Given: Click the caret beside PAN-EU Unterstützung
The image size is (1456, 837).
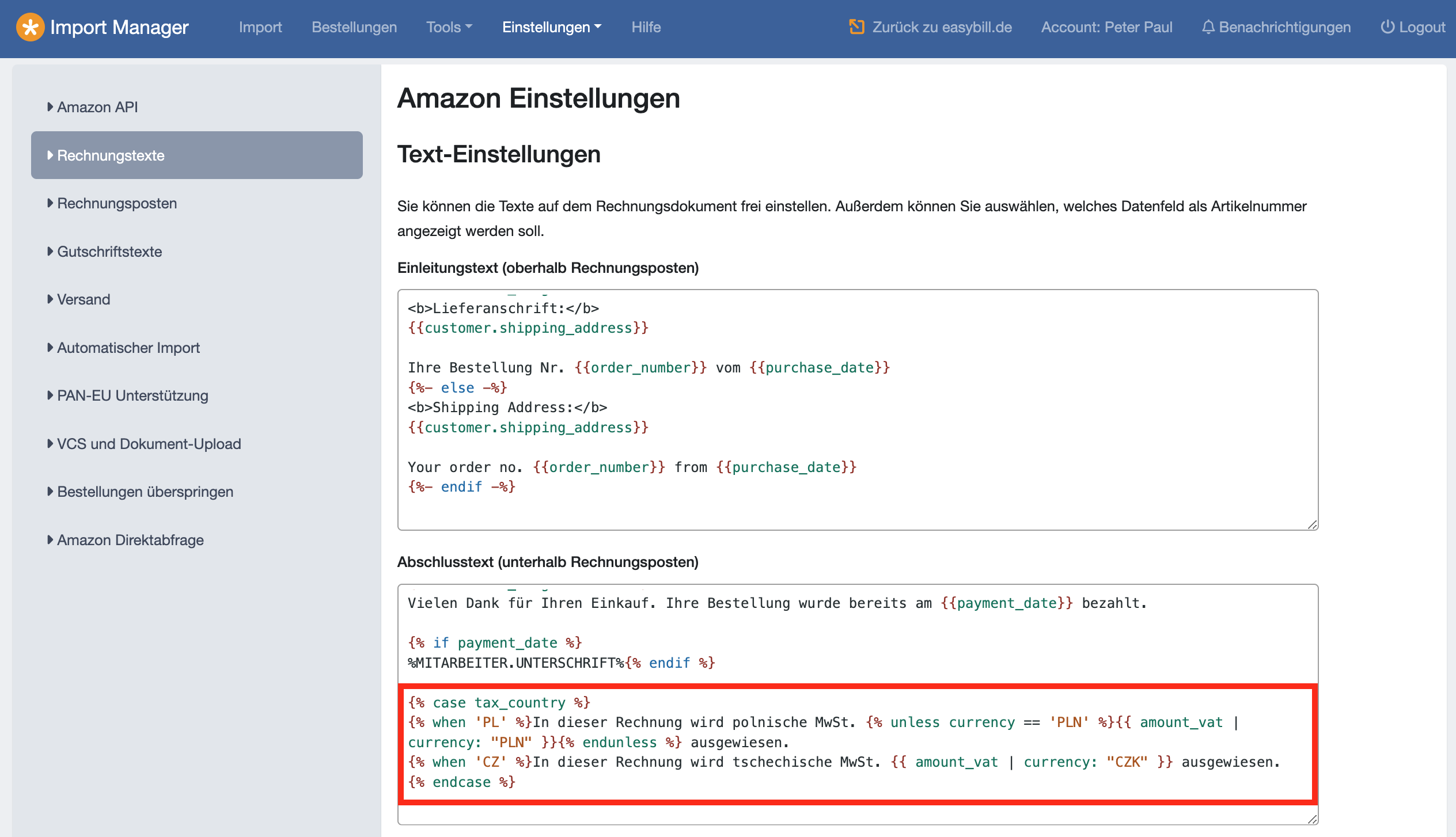Looking at the screenshot, I should coord(50,395).
